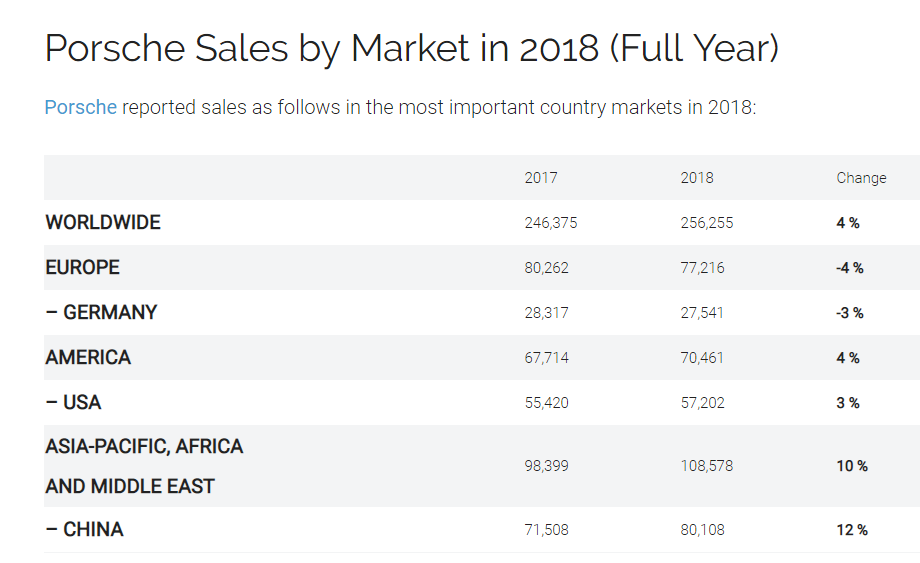920x563 pixels.
Task: Click the USA row label
Action: point(73,402)
